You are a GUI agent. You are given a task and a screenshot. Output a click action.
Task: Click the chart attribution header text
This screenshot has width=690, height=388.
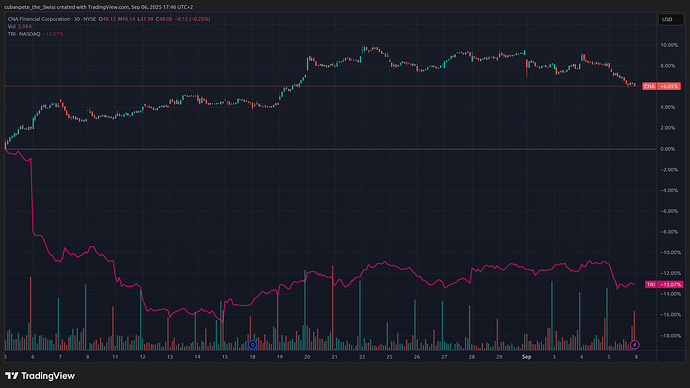point(99,7)
